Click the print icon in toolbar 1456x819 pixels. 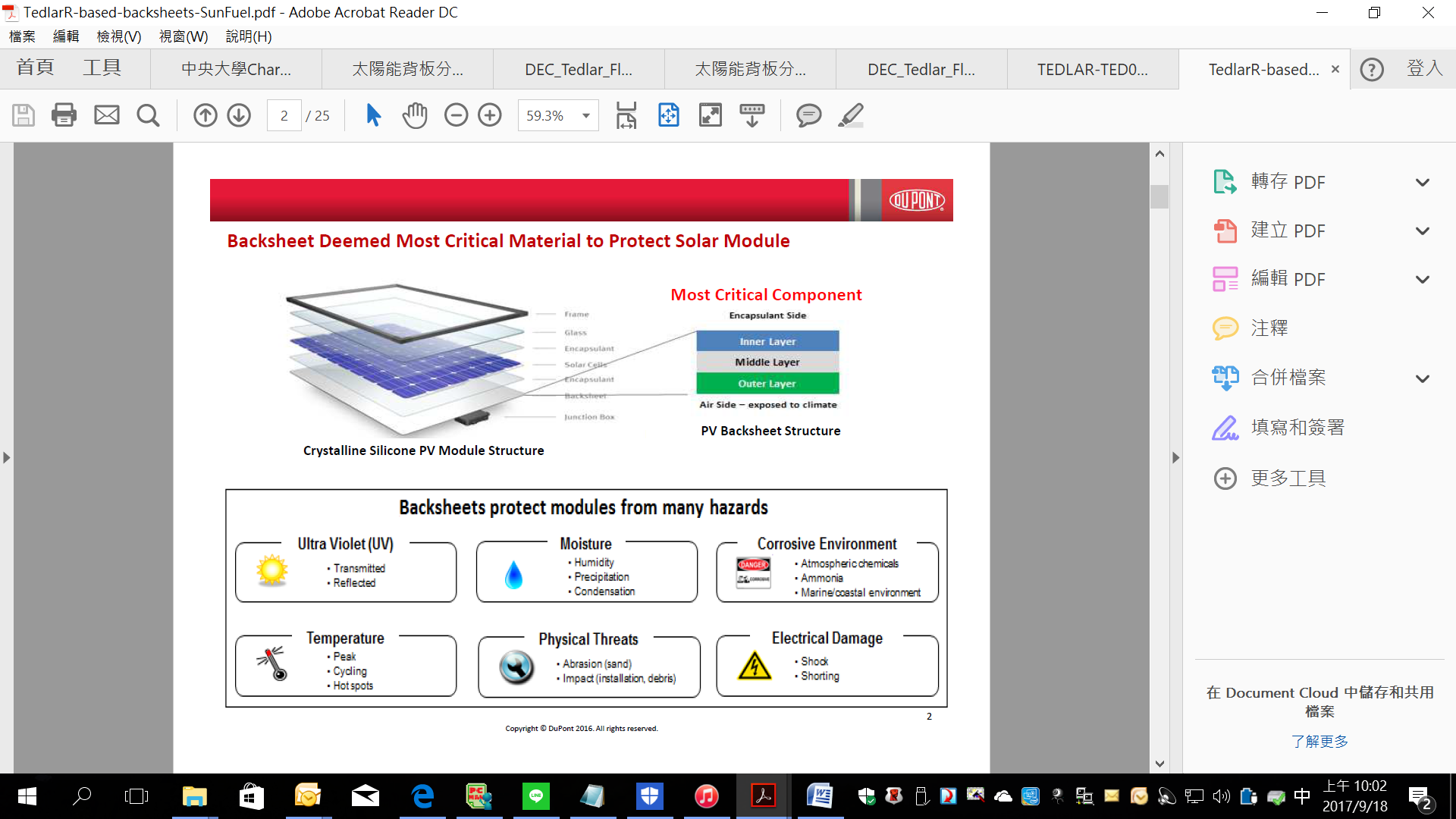[64, 115]
